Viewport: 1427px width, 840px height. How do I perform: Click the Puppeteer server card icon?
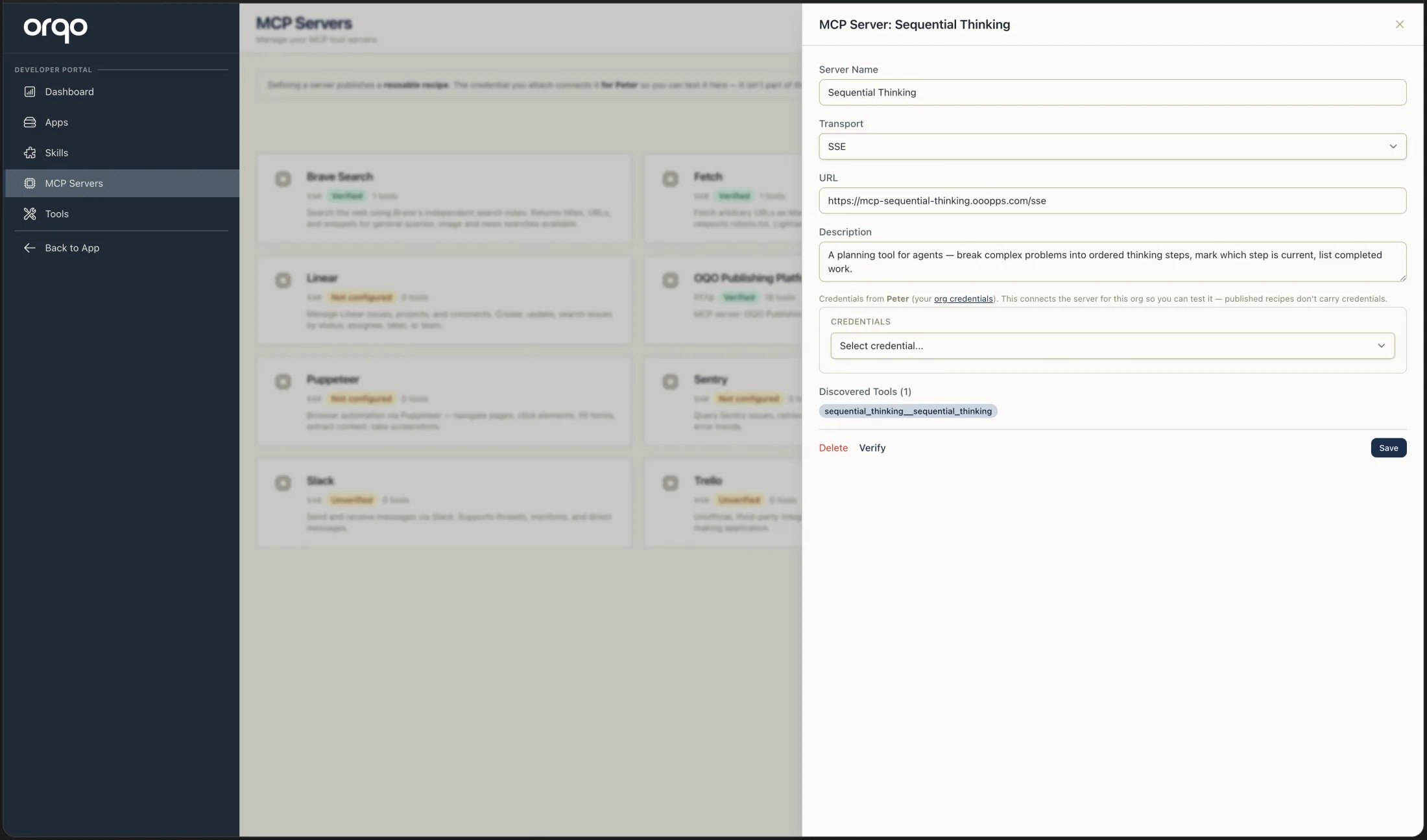[283, 381]
